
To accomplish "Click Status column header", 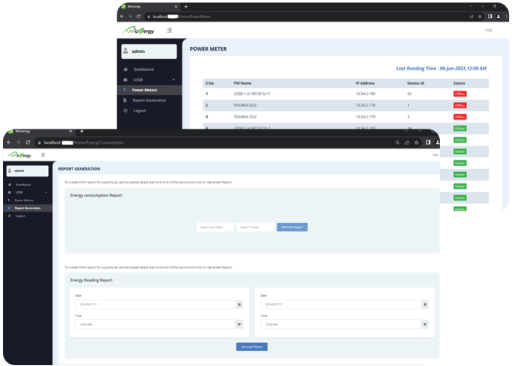I will tap(459, 83).
